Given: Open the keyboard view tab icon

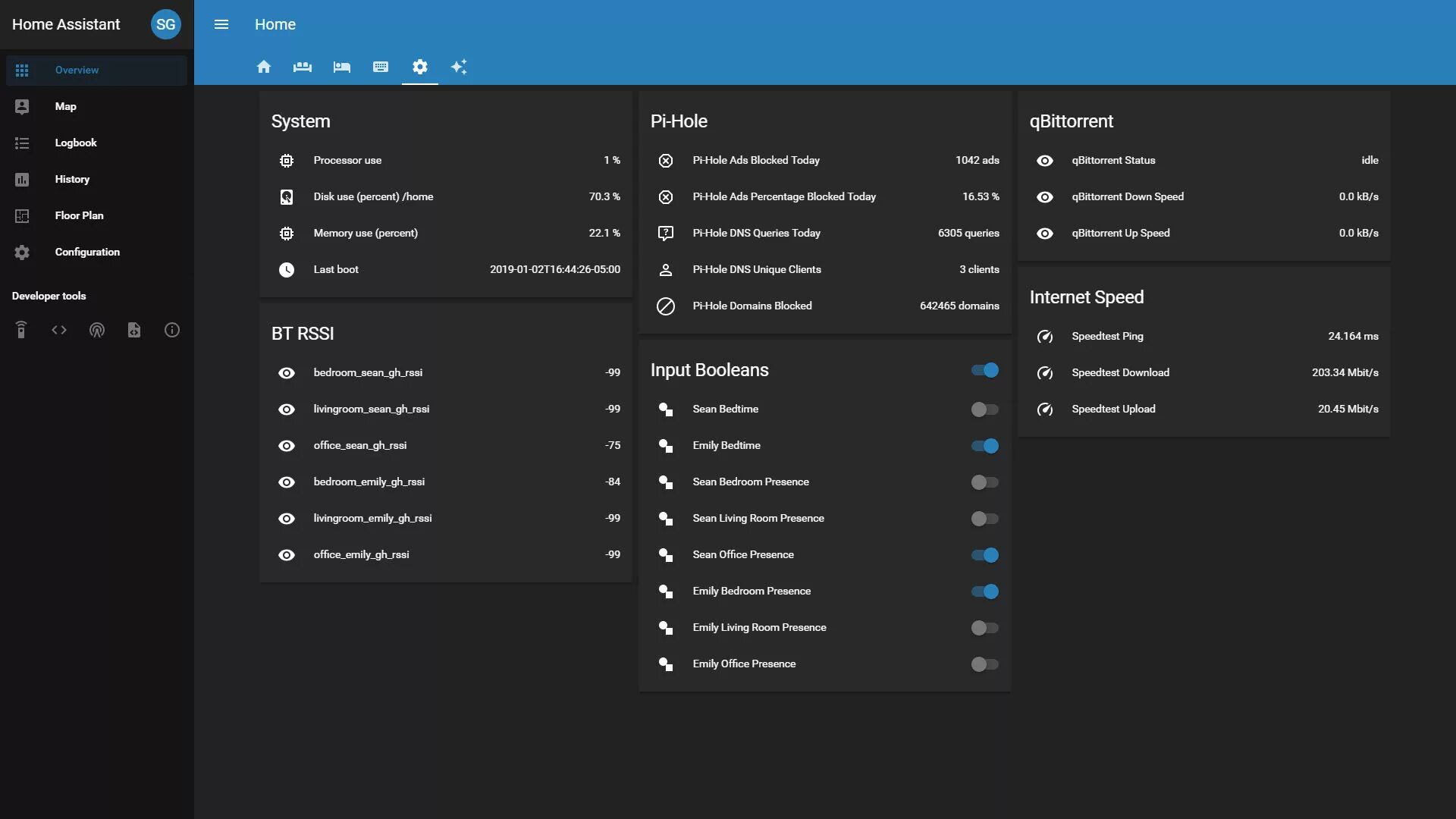Looking at the screenshot, I should [x=381, y=67].
